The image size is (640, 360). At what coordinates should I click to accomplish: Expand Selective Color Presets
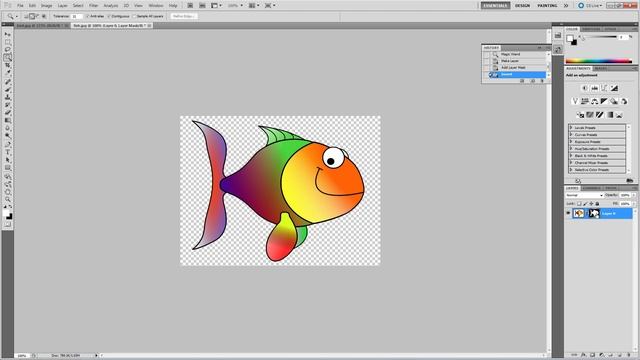tap(571, 169)
